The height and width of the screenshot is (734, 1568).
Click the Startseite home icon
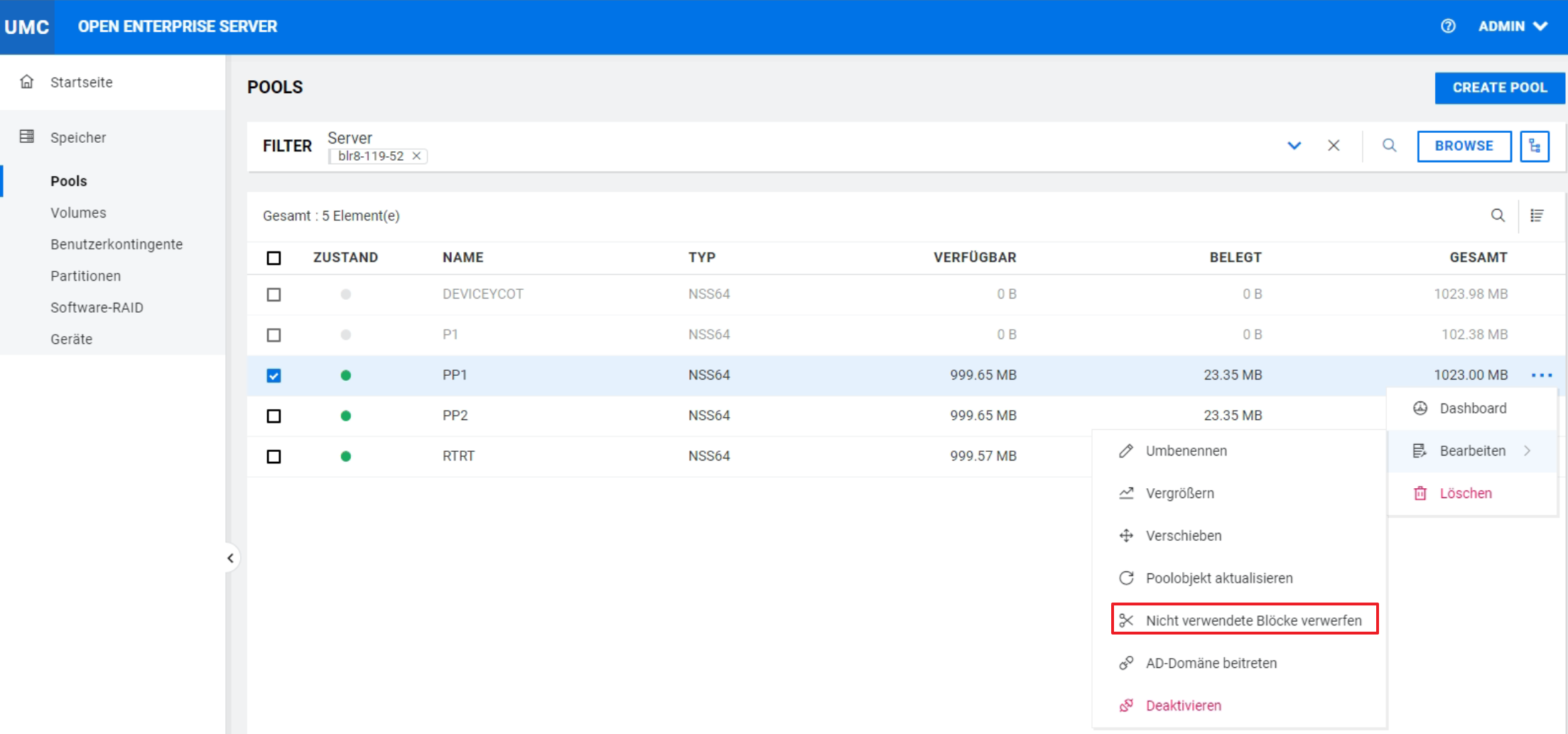(27, 82)
